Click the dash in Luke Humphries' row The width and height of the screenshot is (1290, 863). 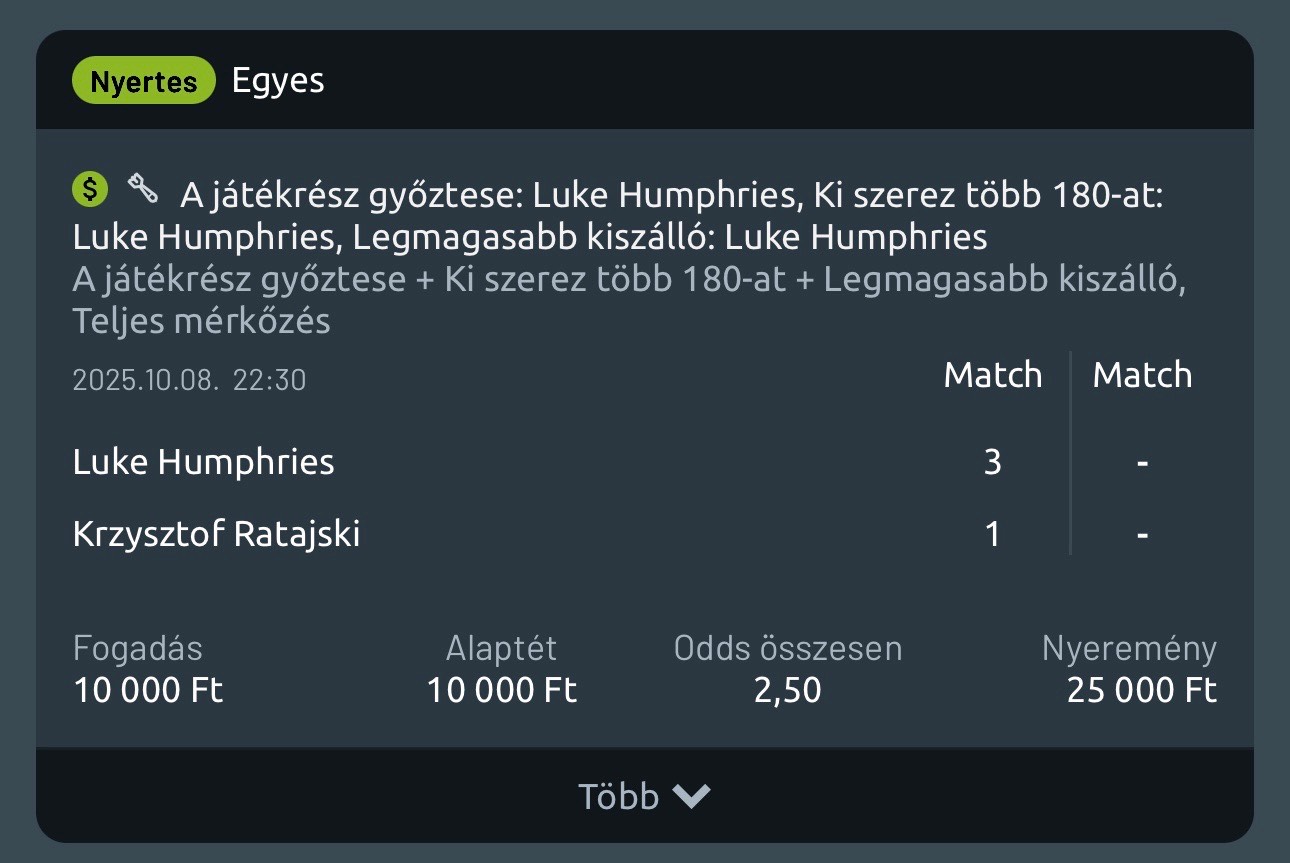[x=1142, y=462]
